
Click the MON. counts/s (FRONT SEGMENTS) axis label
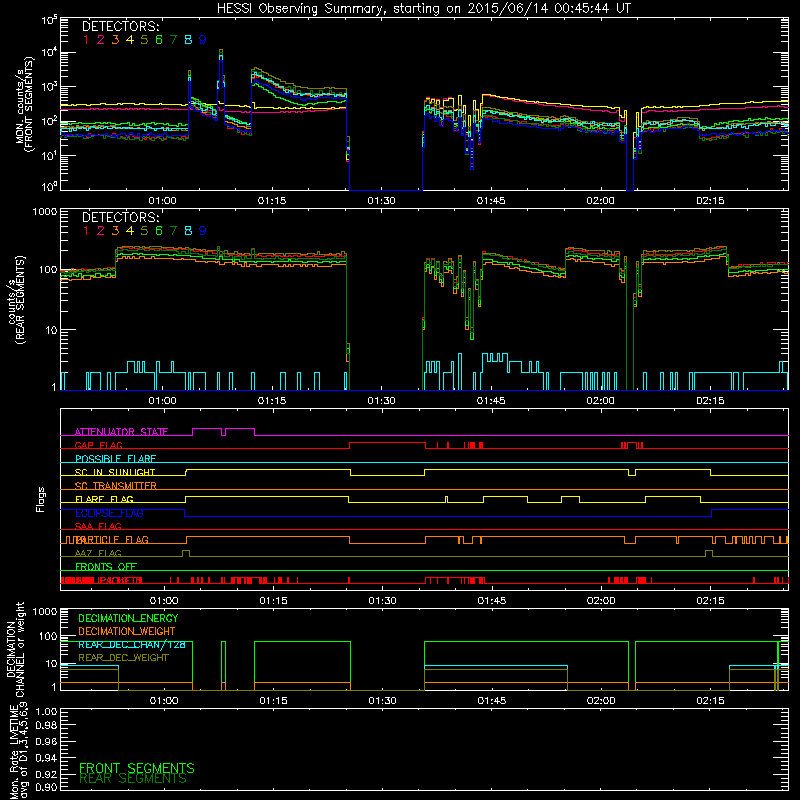click(x=24, y=105)
